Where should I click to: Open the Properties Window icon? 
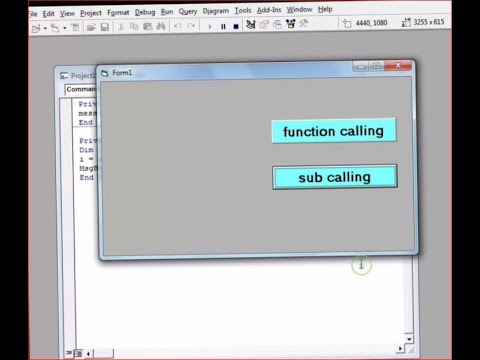click(264, 24)
